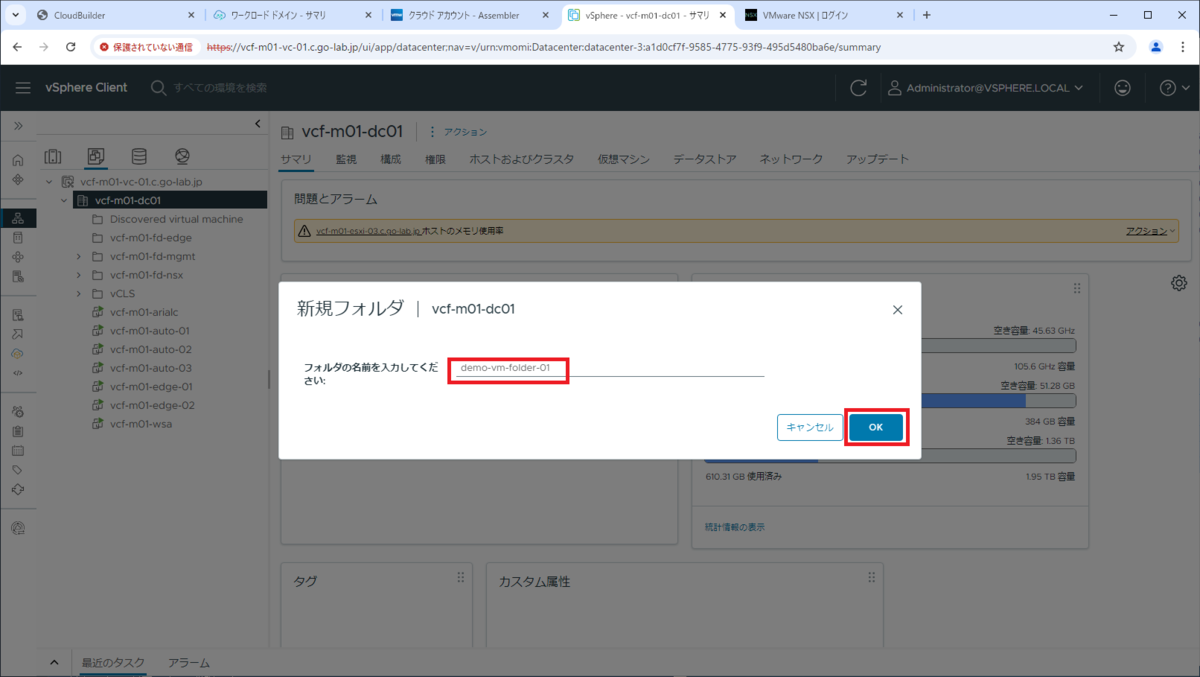Click vcf-m01-esxi-03.c.go-lab.jp alarm link
Screen dimensions: 1200x677
click(x=369, y=231)
